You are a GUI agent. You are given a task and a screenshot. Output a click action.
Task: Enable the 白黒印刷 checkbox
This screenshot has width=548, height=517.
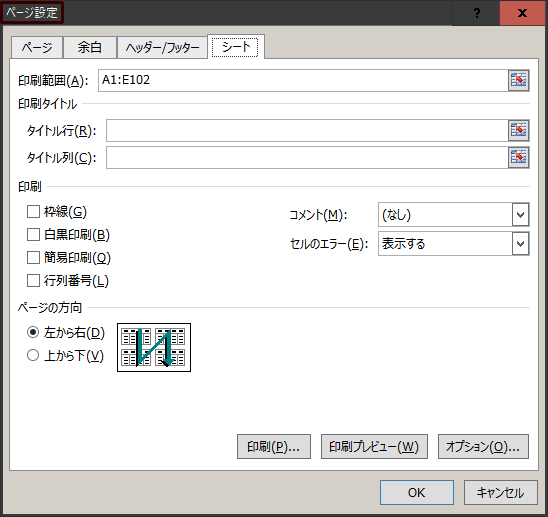(33, 235)
